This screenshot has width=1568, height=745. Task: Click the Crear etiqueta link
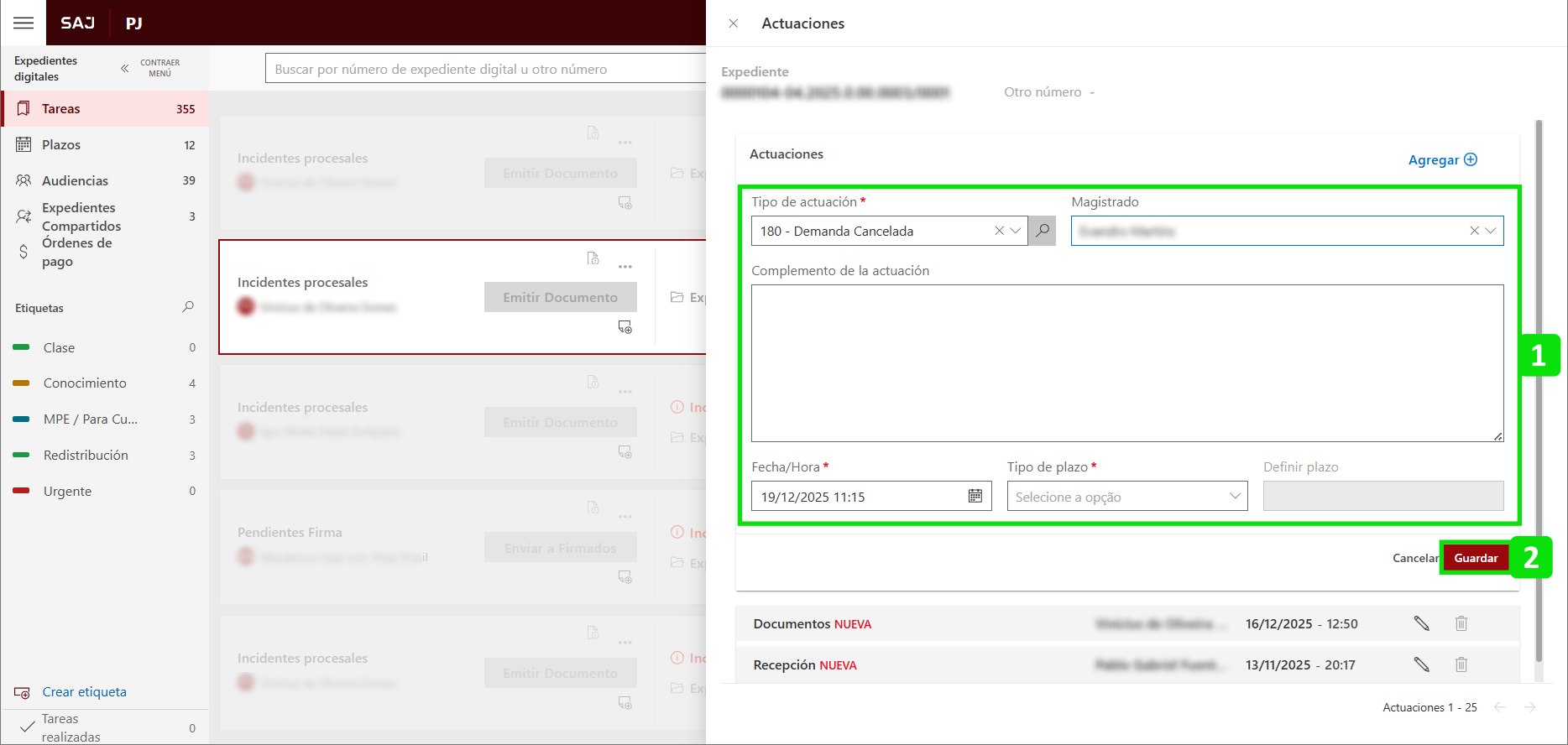pos(84,691)
